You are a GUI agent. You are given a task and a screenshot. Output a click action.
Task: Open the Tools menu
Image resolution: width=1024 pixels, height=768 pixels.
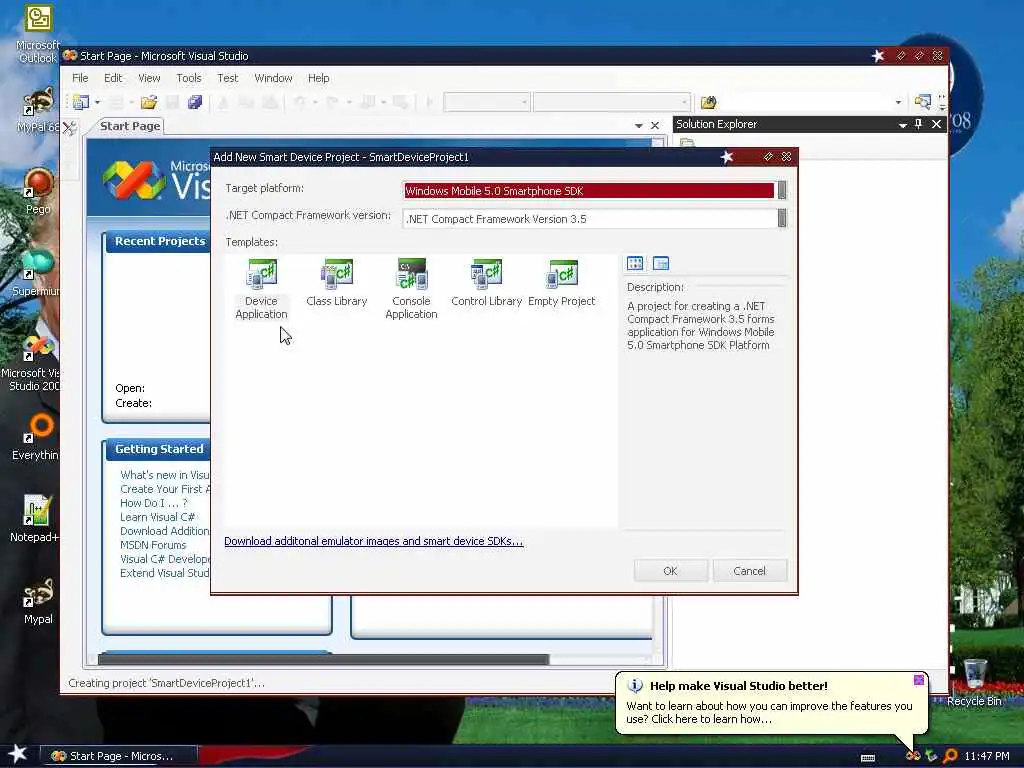(189, 78)
